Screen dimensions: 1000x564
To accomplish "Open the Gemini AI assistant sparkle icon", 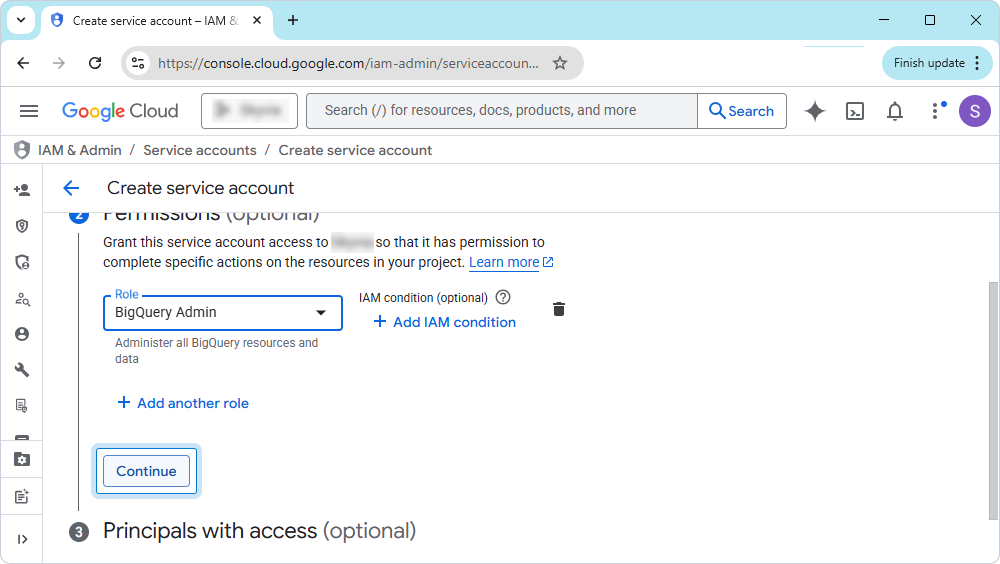I will 815,111.
